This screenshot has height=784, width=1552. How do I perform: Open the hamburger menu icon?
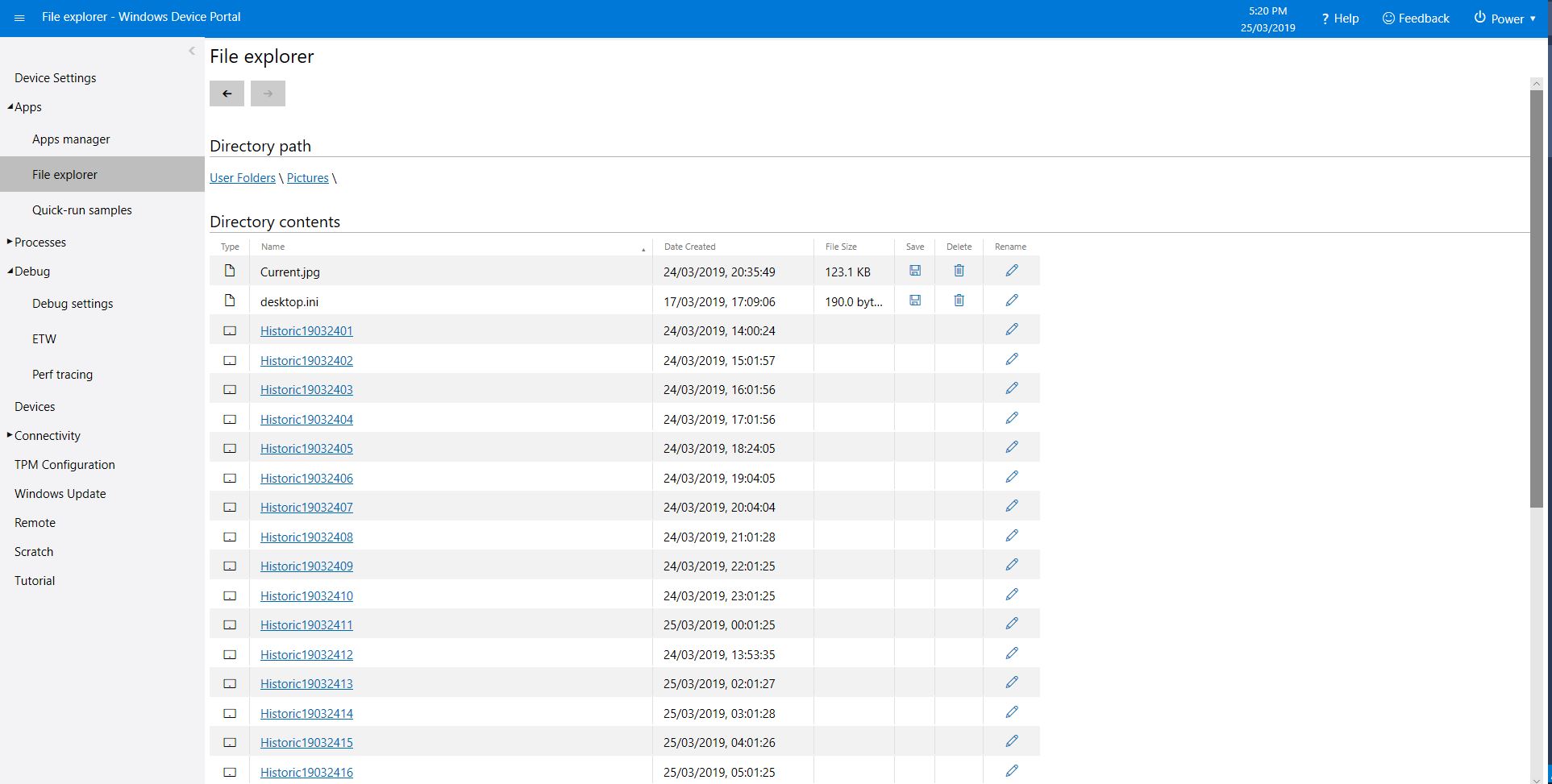[19, 18]
